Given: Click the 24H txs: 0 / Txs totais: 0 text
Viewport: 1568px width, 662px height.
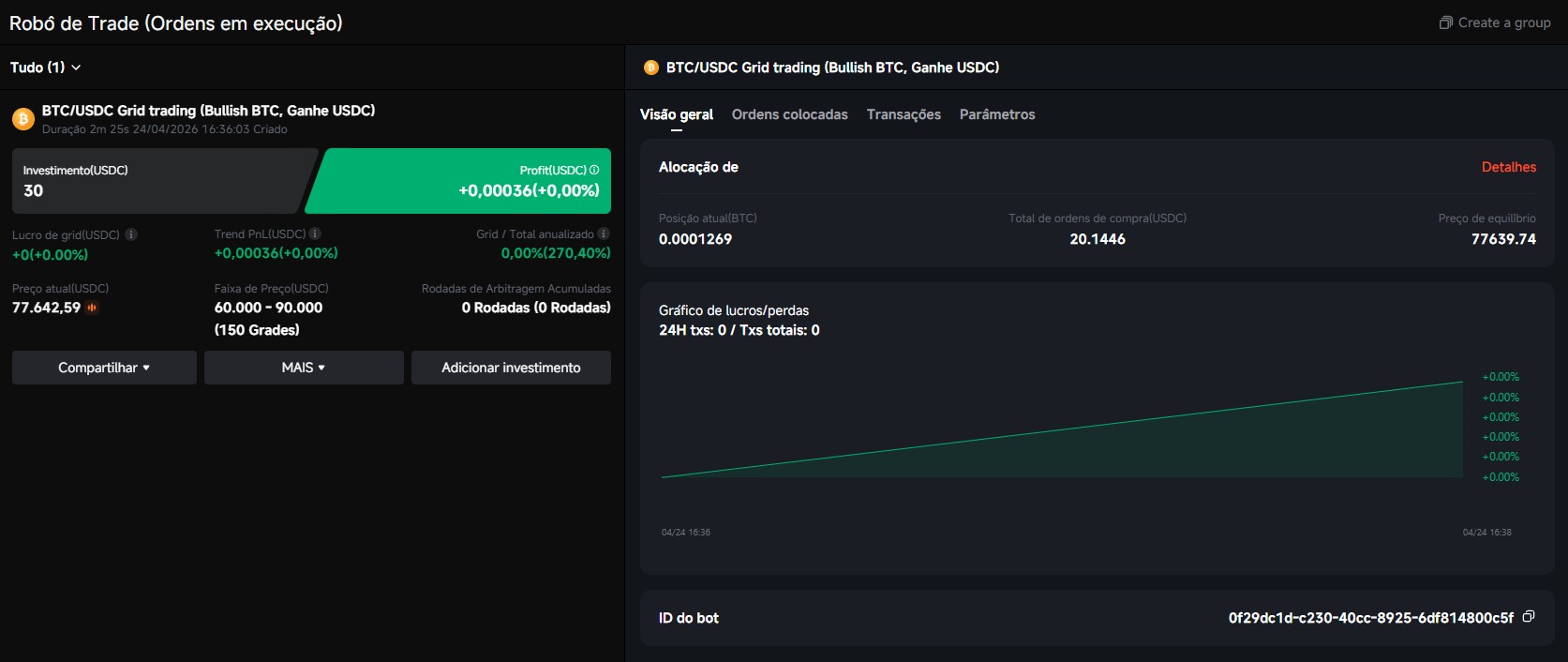Looking at the screenshot, I should click(x=739, y=330).
